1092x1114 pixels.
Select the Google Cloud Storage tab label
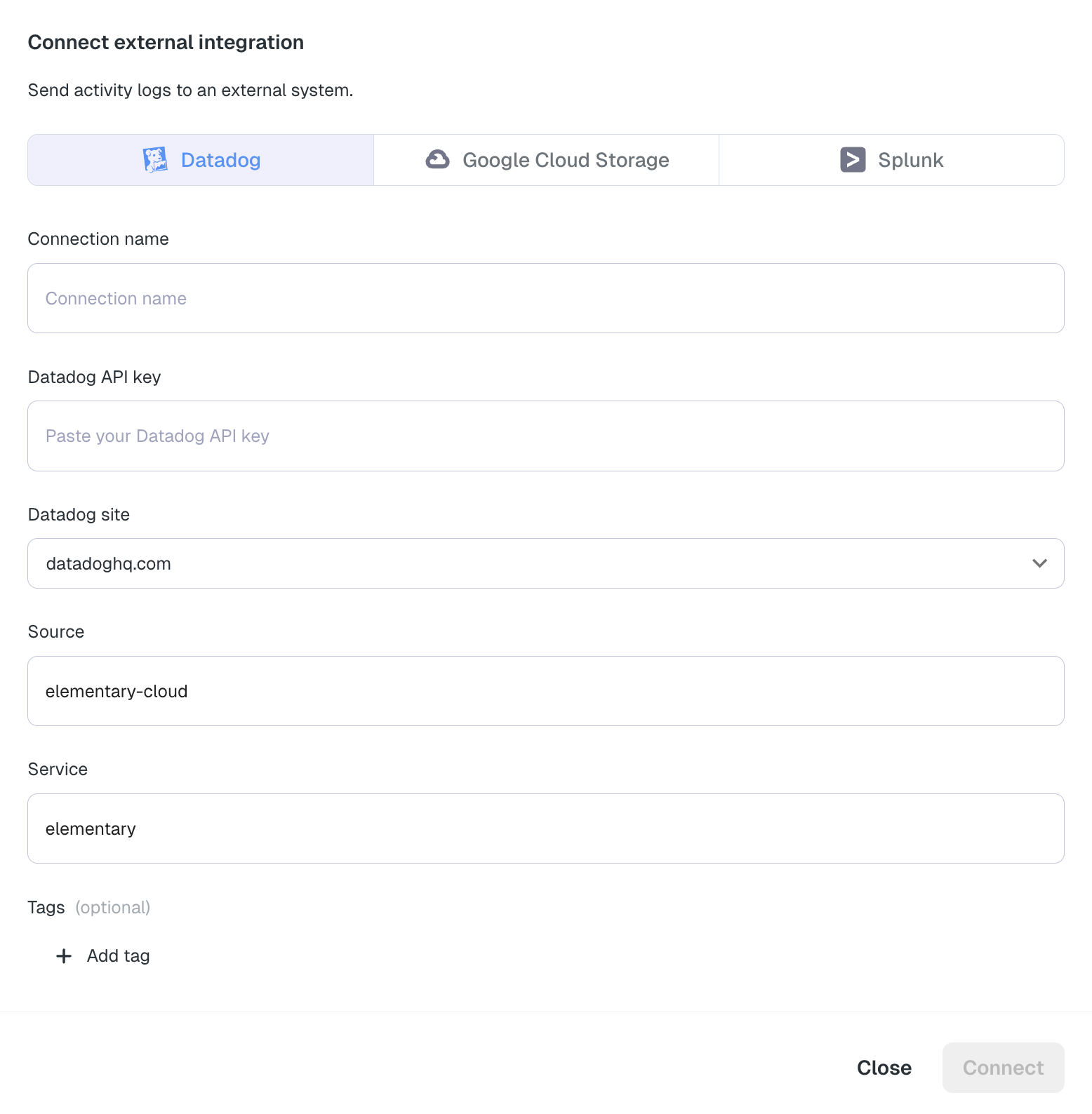pos(566,160)
